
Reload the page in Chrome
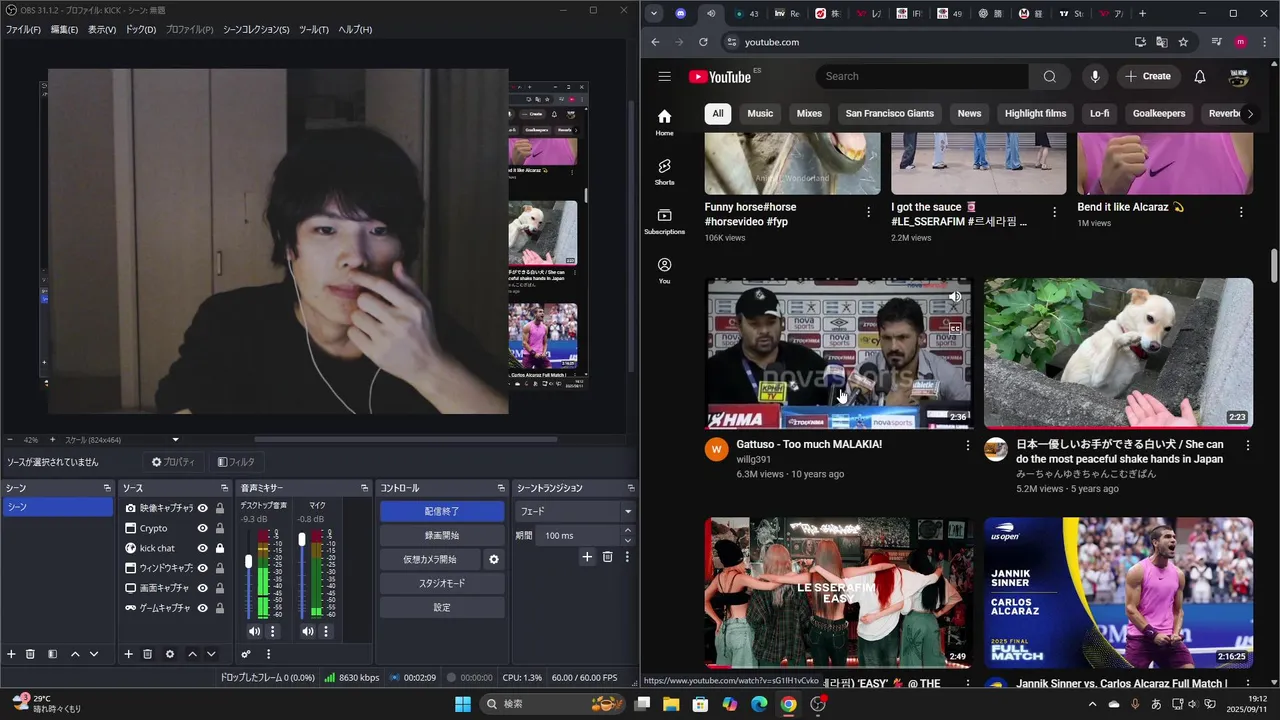coord(703,42)
